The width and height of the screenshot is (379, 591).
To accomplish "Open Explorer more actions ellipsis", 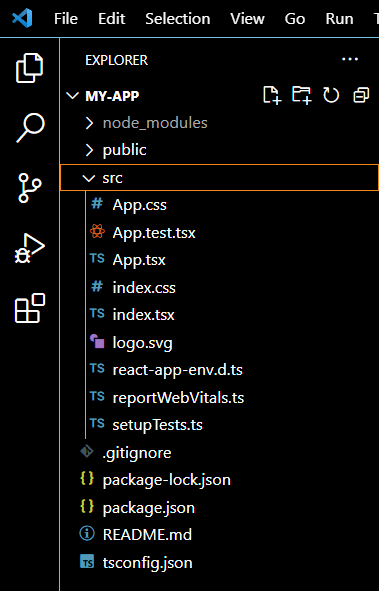I will point(350,59).
